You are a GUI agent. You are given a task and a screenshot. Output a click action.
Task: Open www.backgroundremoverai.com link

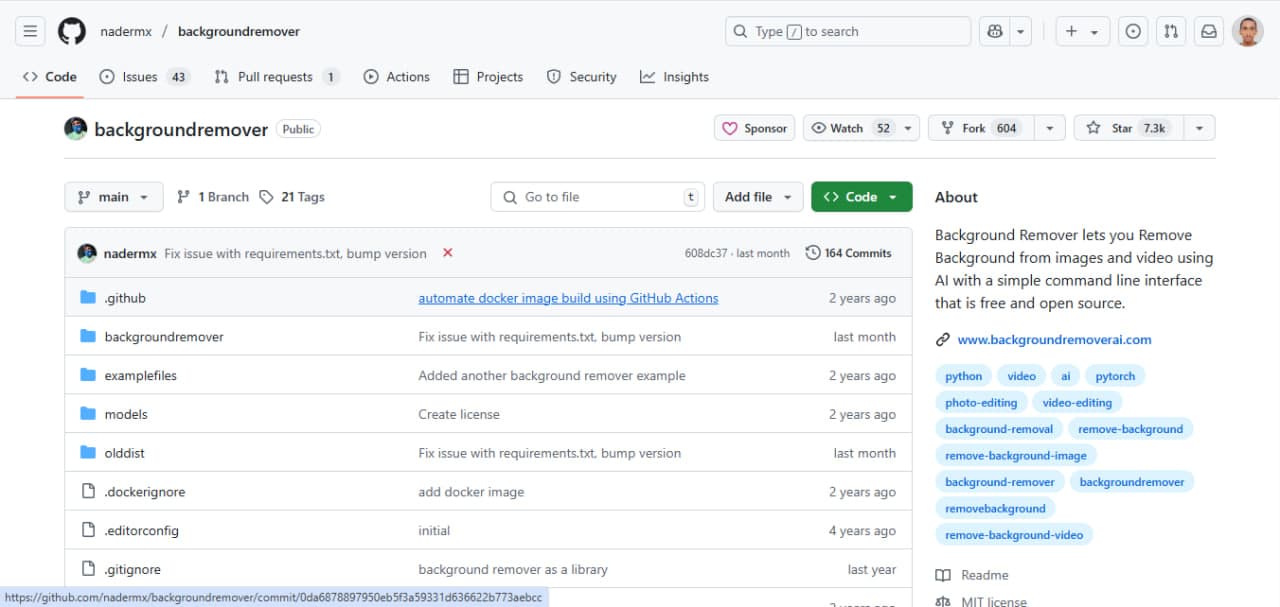(x=1054, y=340)
